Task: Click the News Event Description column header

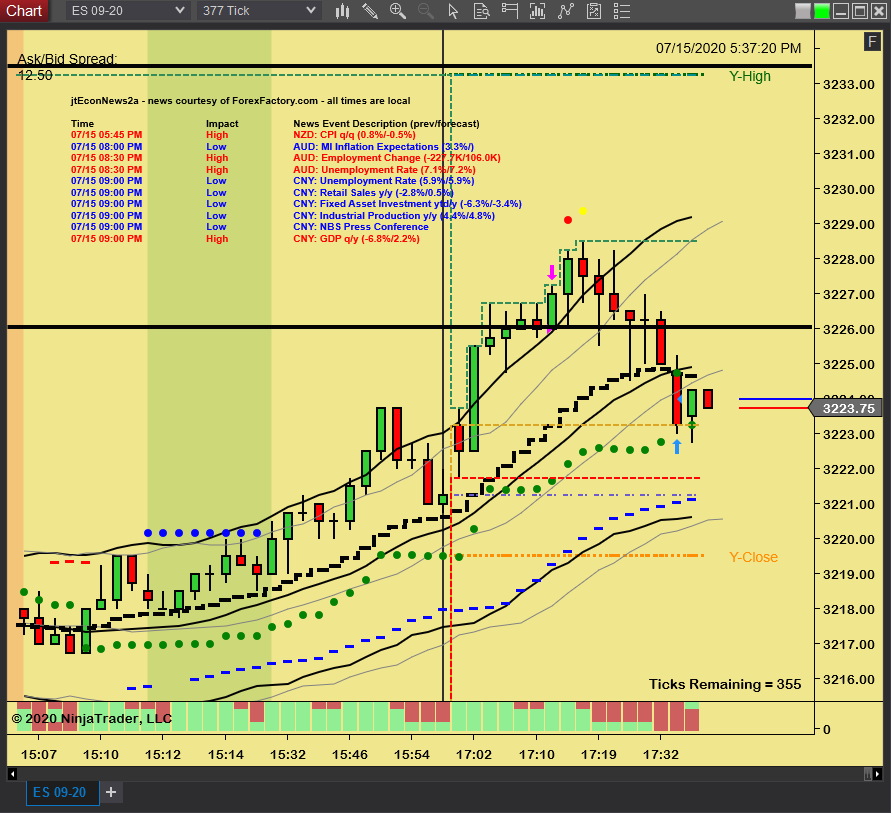Action: pyautogui.click(x=386, y=124)
